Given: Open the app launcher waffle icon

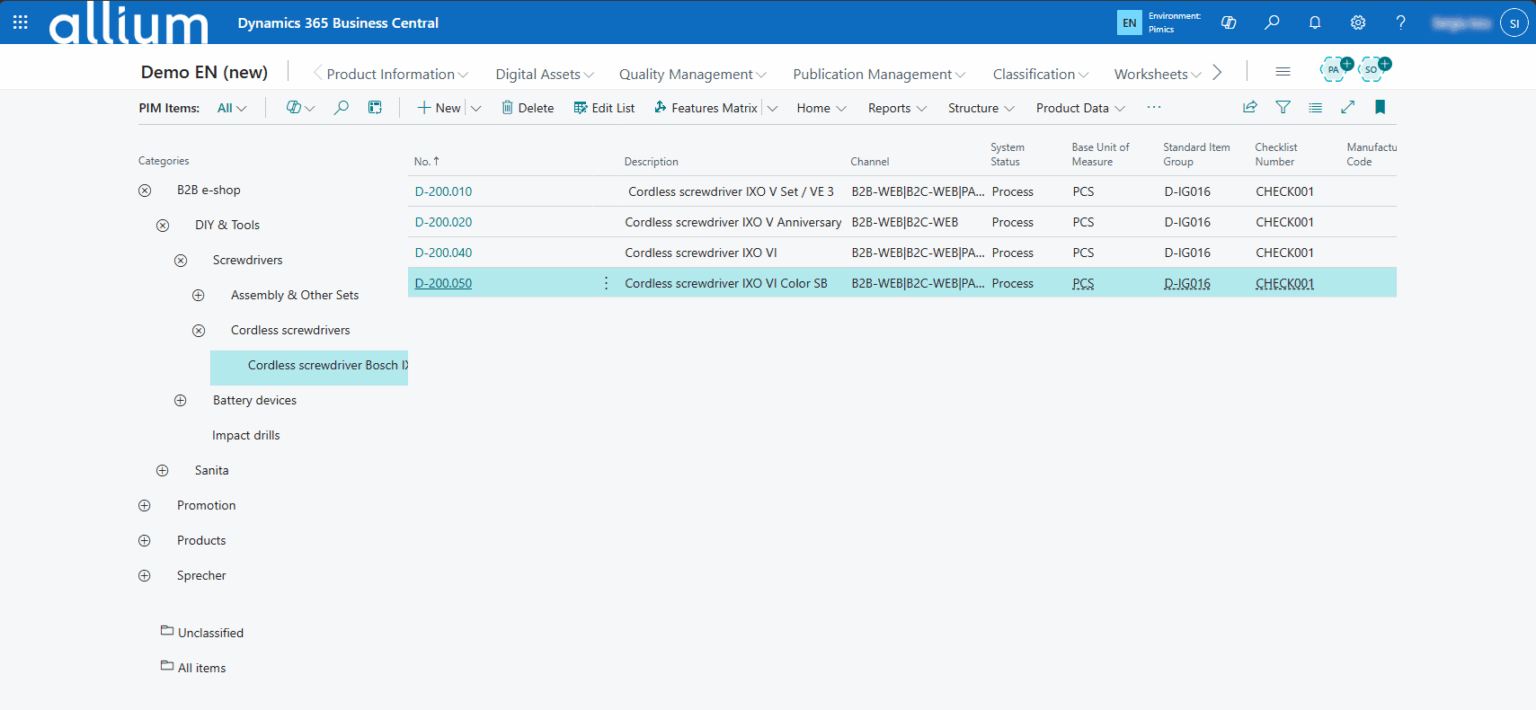Looking at the screenshot, I should (20, 22).
